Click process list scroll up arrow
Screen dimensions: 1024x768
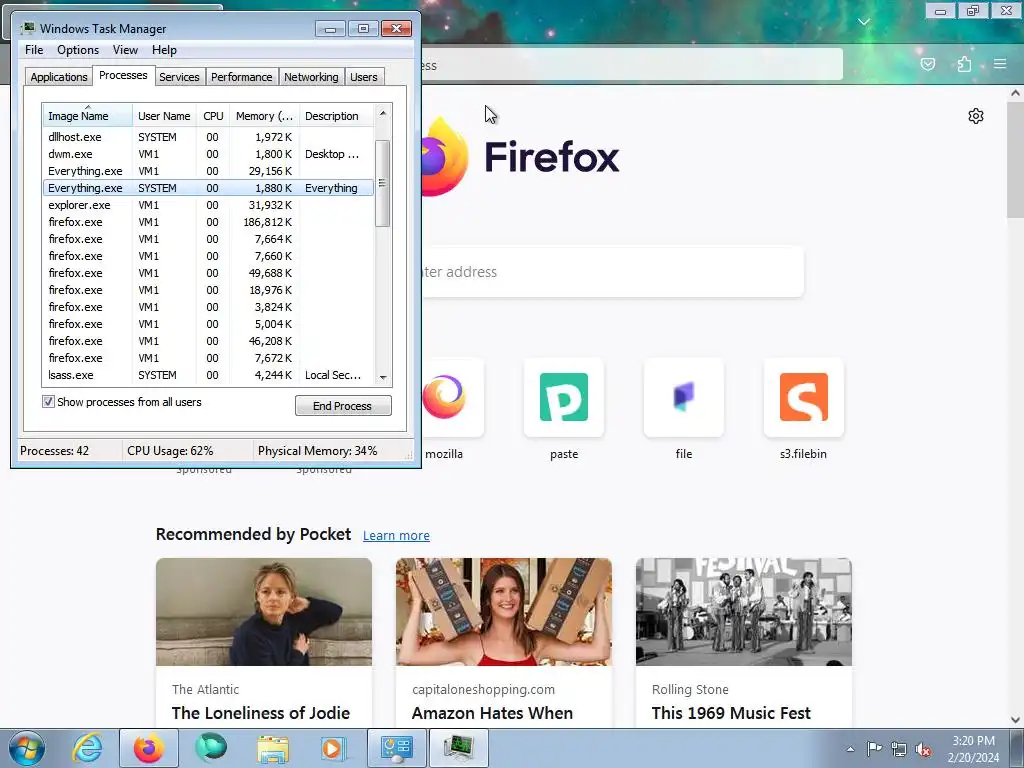(x=383, y=113)
